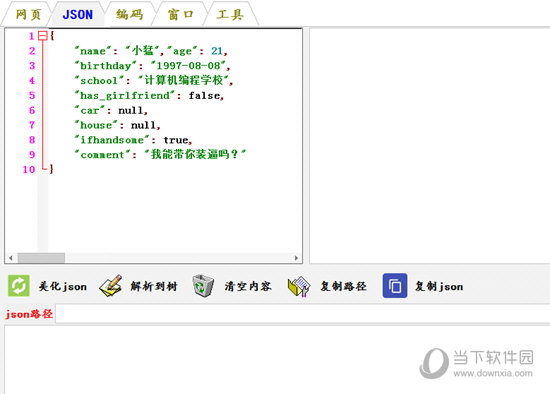Click the closing brace on line 10
Screen dimensions: 550x394
(51, 169)
